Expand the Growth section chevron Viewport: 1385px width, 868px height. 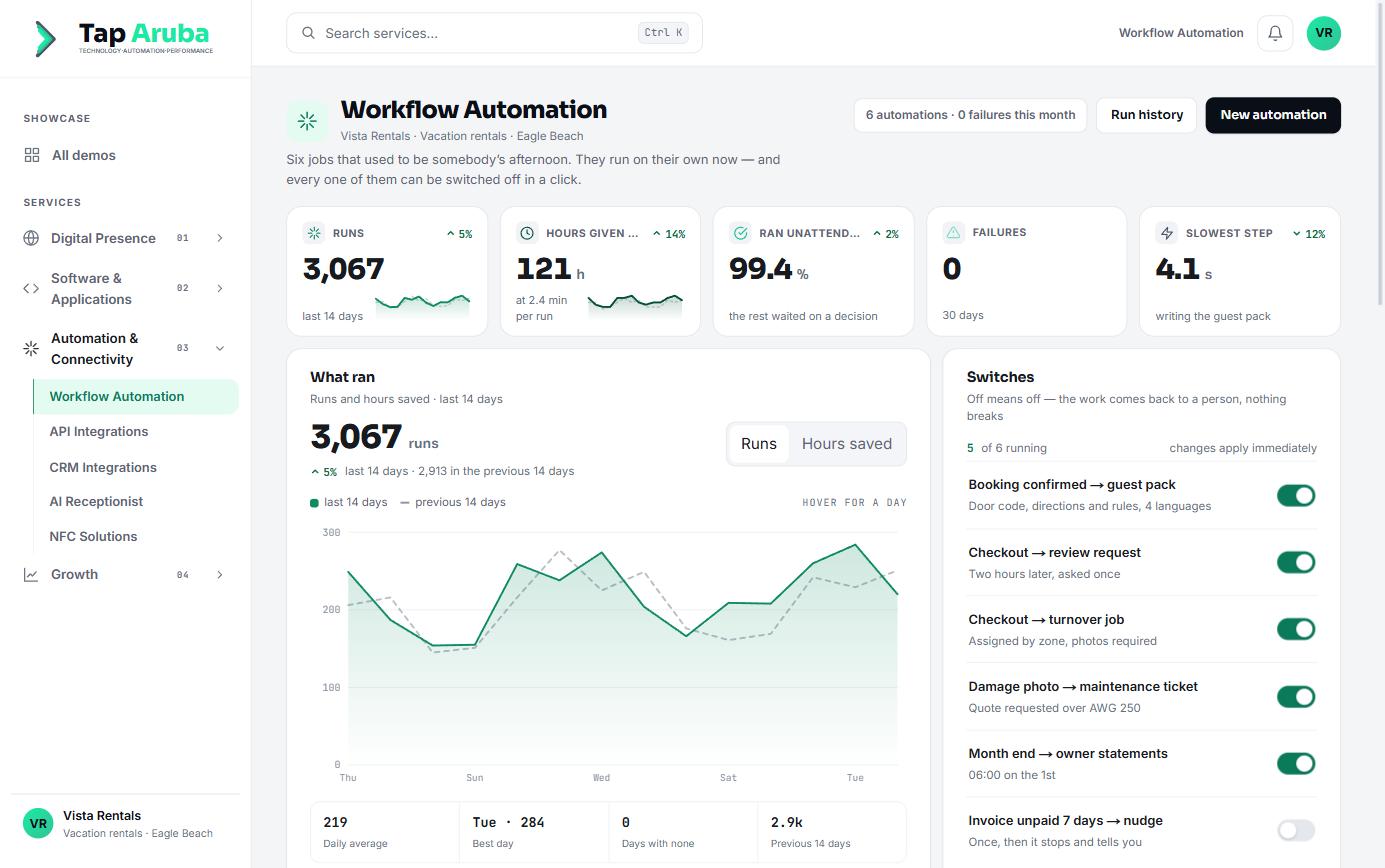click(x=220, y=574)
